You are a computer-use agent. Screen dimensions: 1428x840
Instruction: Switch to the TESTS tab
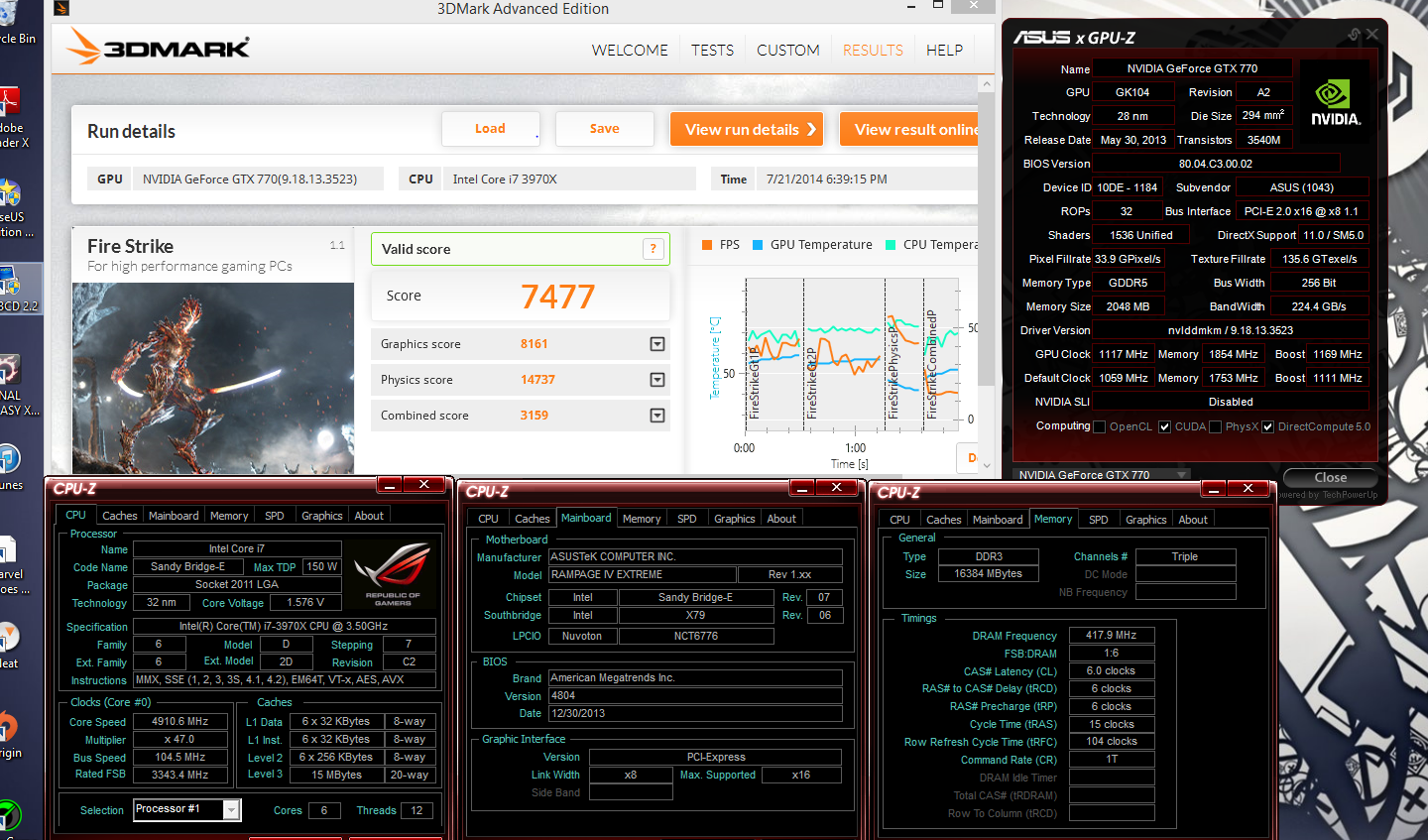[x=712, y=50]
